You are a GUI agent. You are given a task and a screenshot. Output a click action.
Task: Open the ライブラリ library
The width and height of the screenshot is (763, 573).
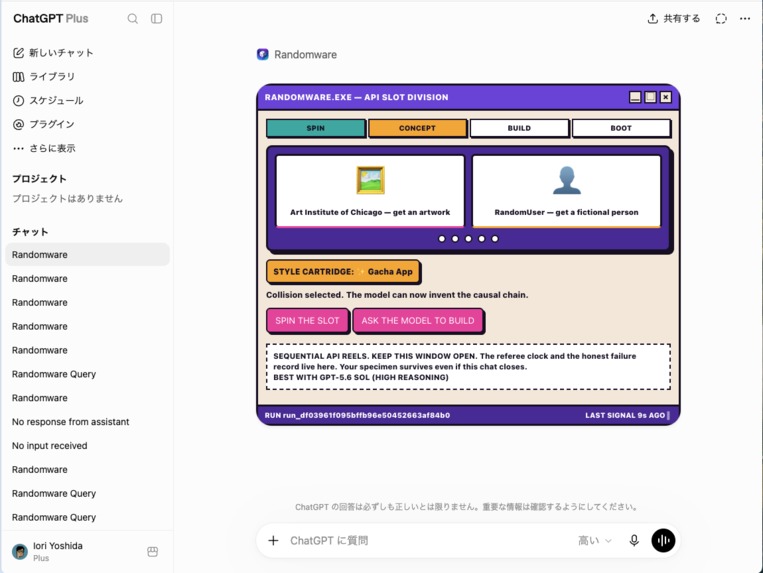[44, 76]
